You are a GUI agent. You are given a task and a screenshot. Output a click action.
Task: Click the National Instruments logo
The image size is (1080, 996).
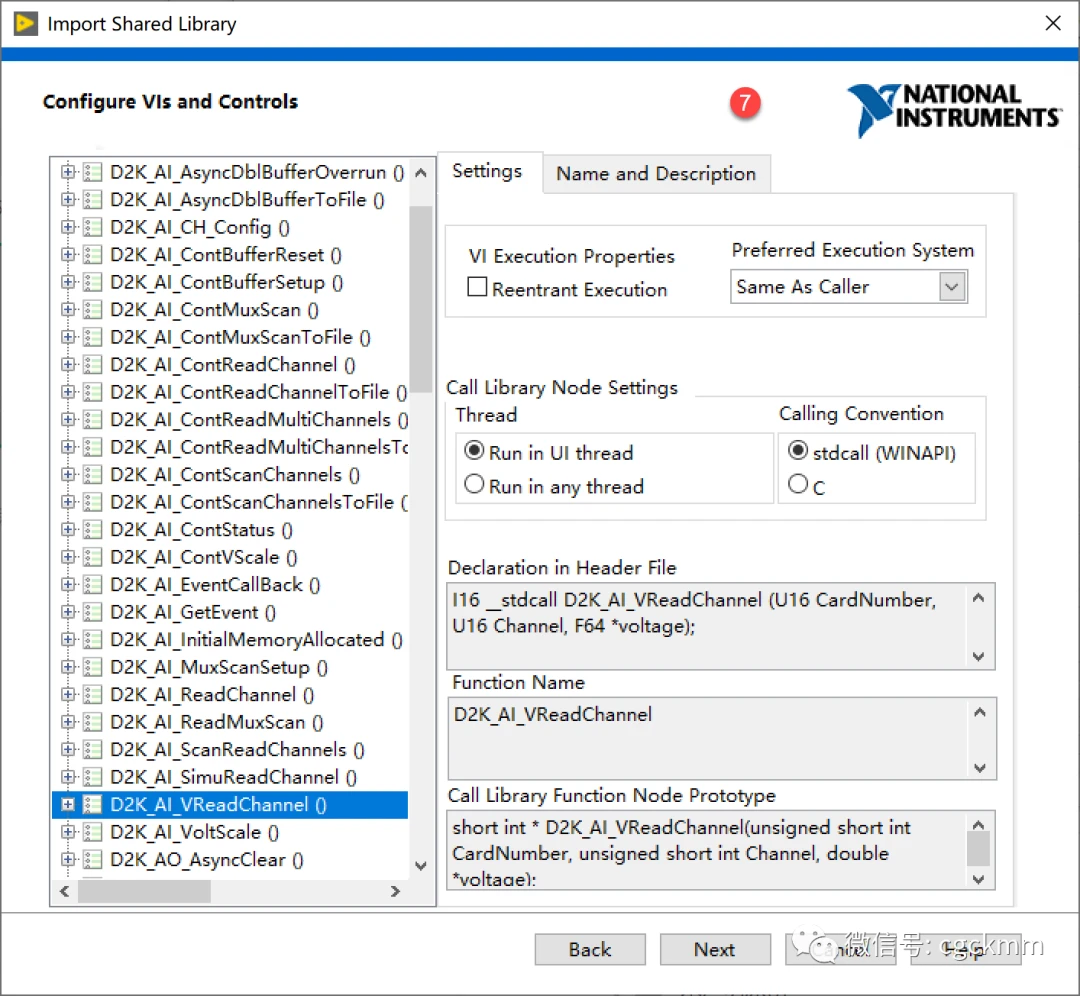click(953, 108)
